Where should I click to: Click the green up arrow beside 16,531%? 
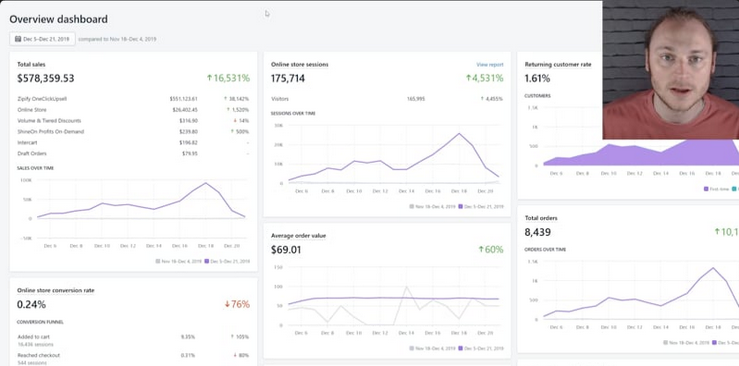click(209, 78)
